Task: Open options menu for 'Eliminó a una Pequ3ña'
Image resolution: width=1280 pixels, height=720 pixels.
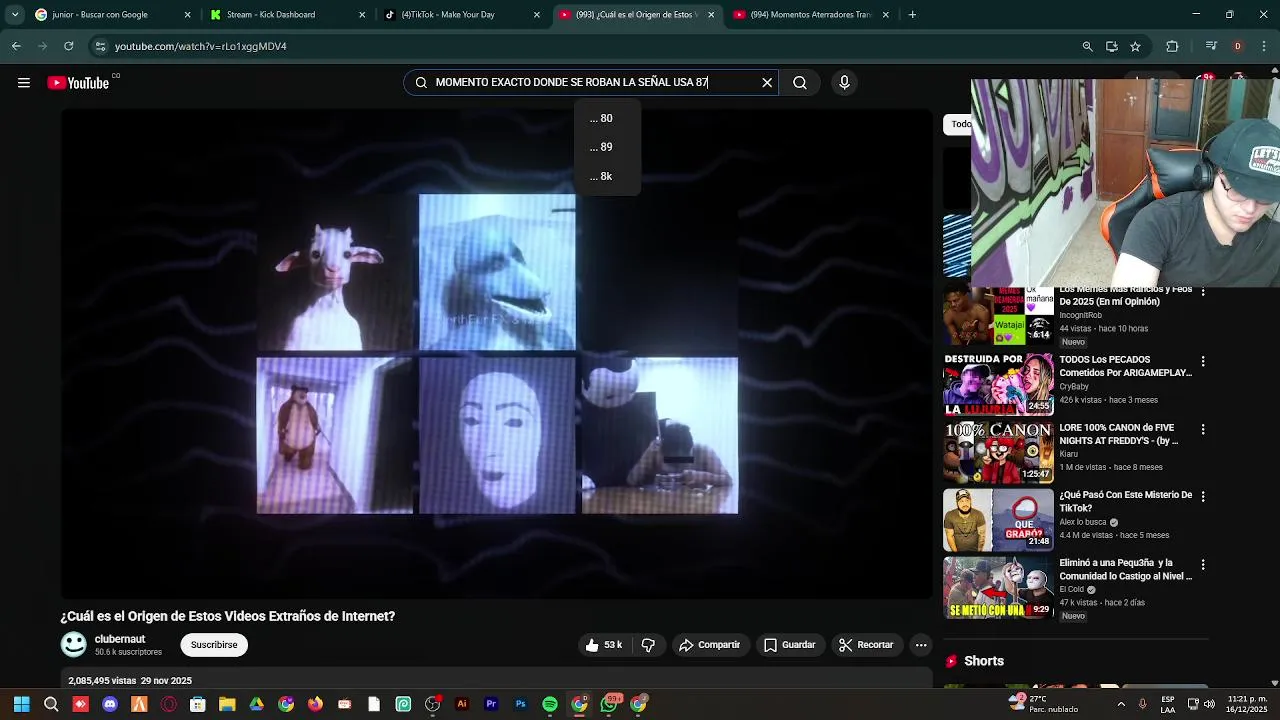Action: (1203, 564)
